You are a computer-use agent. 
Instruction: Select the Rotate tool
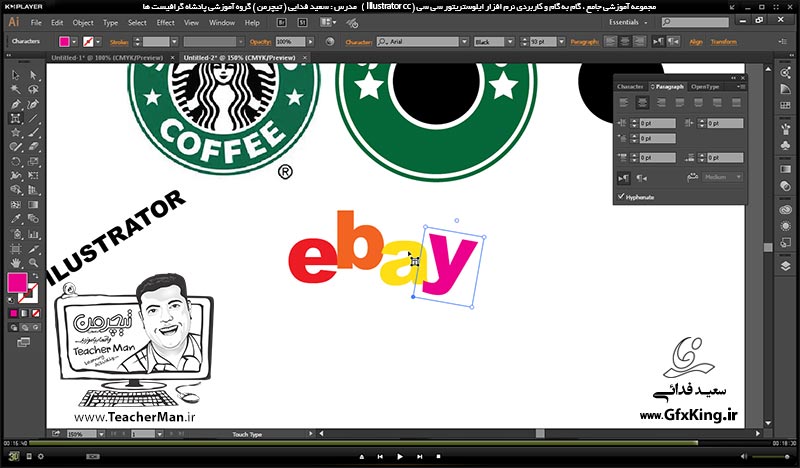16,161
